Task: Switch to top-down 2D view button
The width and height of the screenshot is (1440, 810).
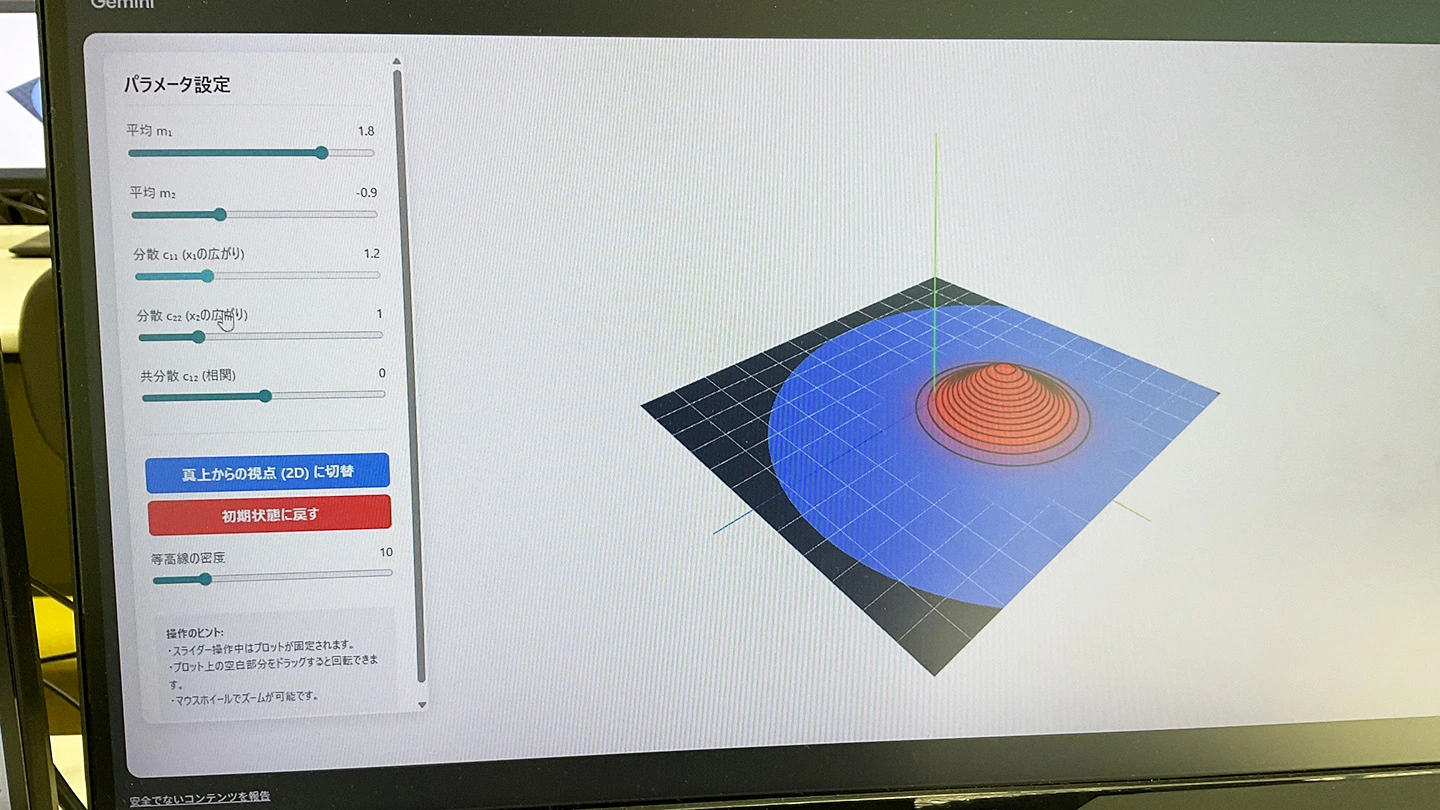Action: [267, 472]
